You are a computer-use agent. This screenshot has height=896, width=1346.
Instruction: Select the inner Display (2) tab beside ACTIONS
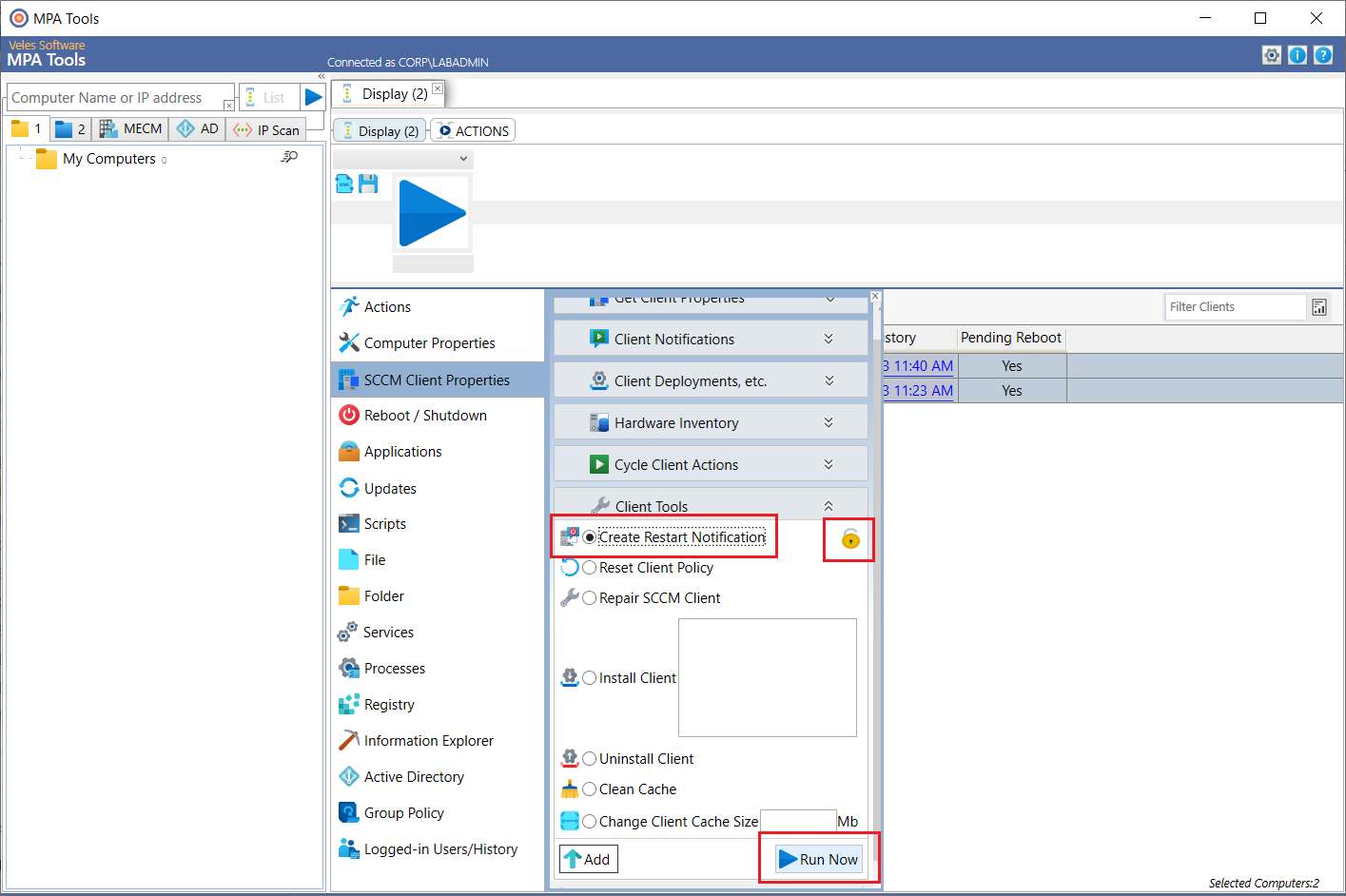coord(380,131)
